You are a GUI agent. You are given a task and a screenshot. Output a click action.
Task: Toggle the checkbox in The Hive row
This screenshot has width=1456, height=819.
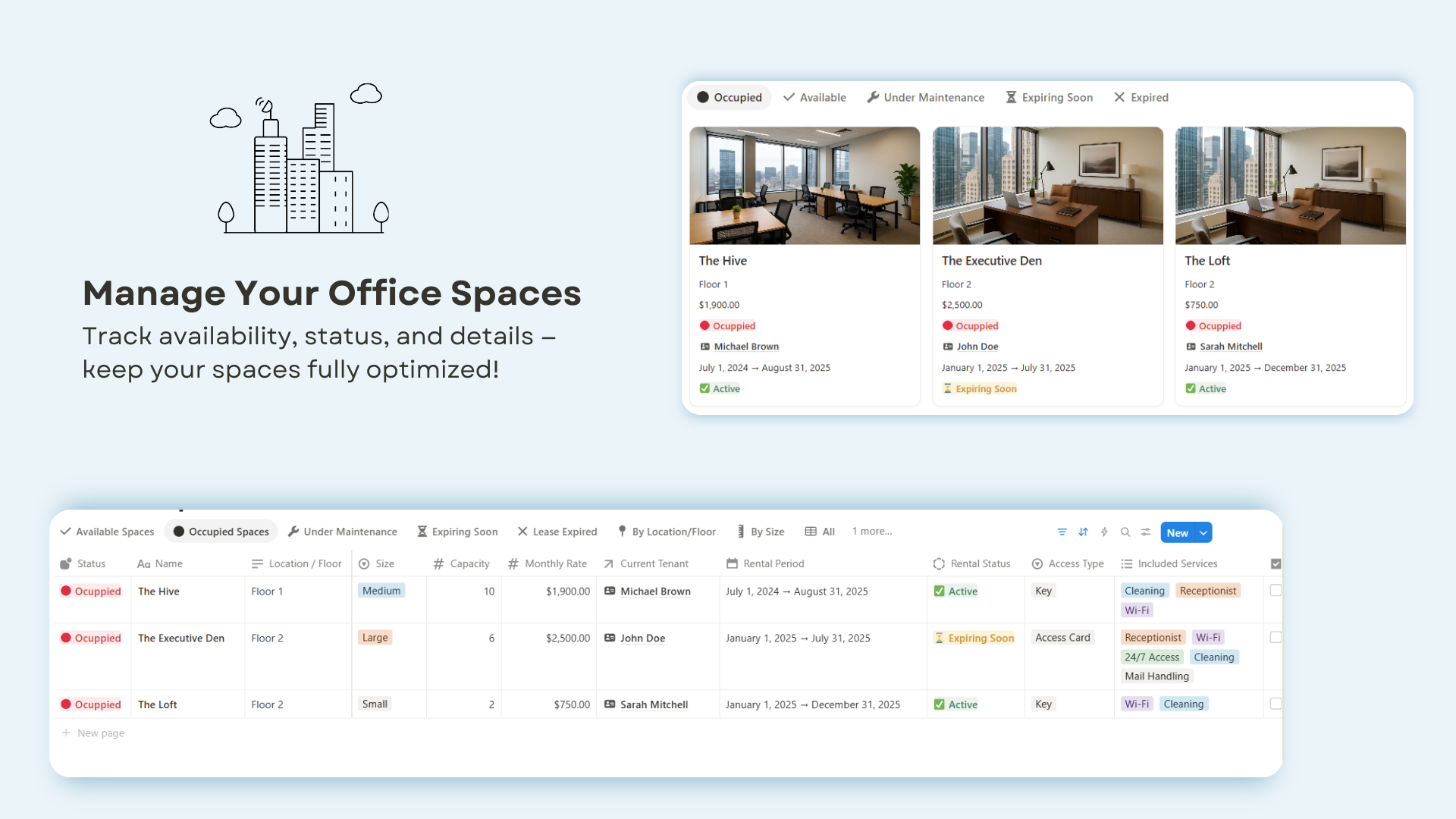point(1276,590)
